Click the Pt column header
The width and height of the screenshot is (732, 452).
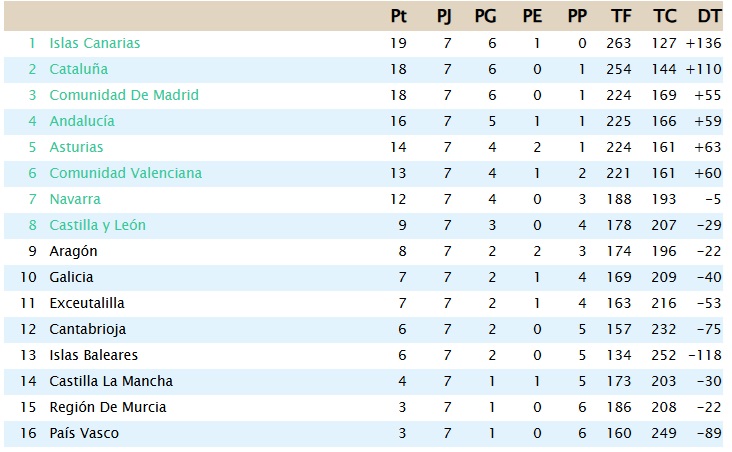click(x=399, y=16)
